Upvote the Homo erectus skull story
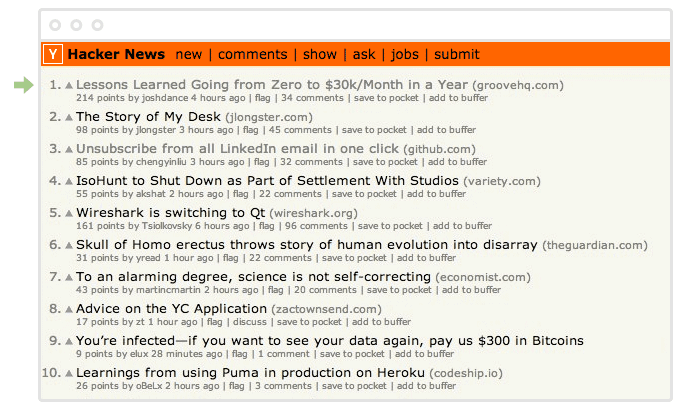 [x=69, y=245]
